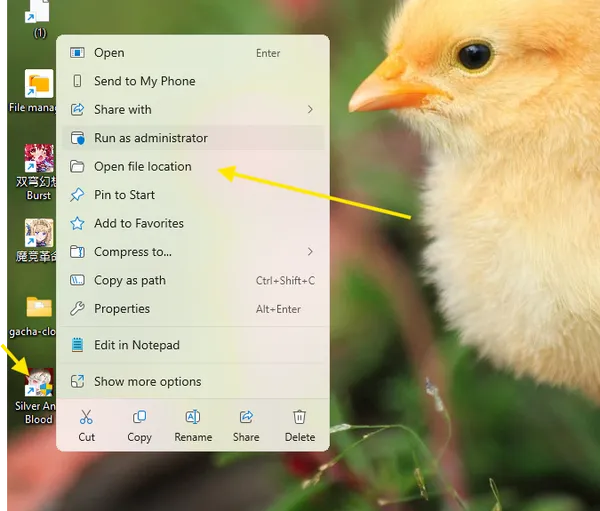This screenshot has width=600, height=511.
Task: Click Show more options
Action: (x=147, y=381)
